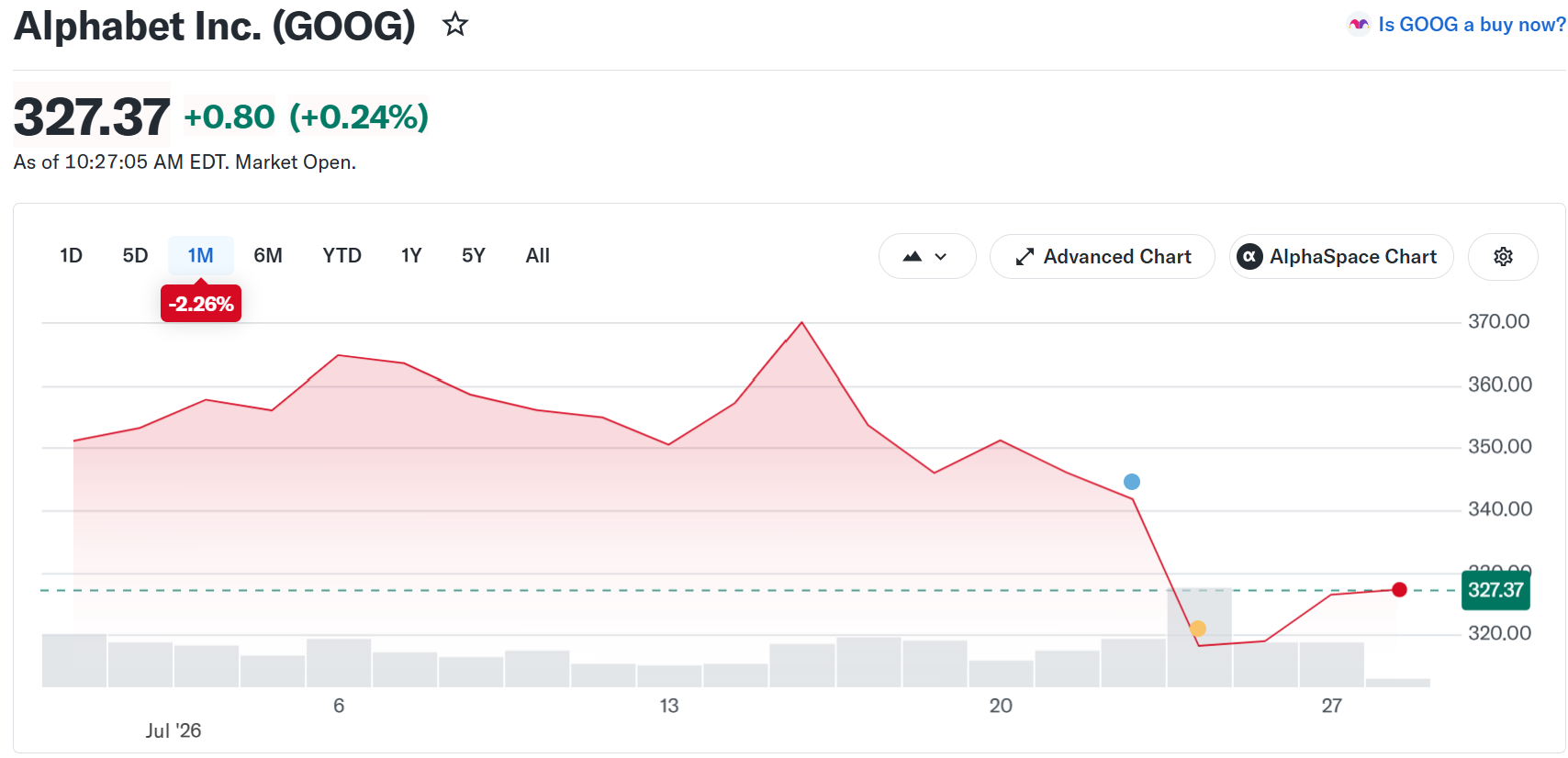Click the 370.00 axis label
Viewport: 1568px width, 758px height.
pos(1498,321)
